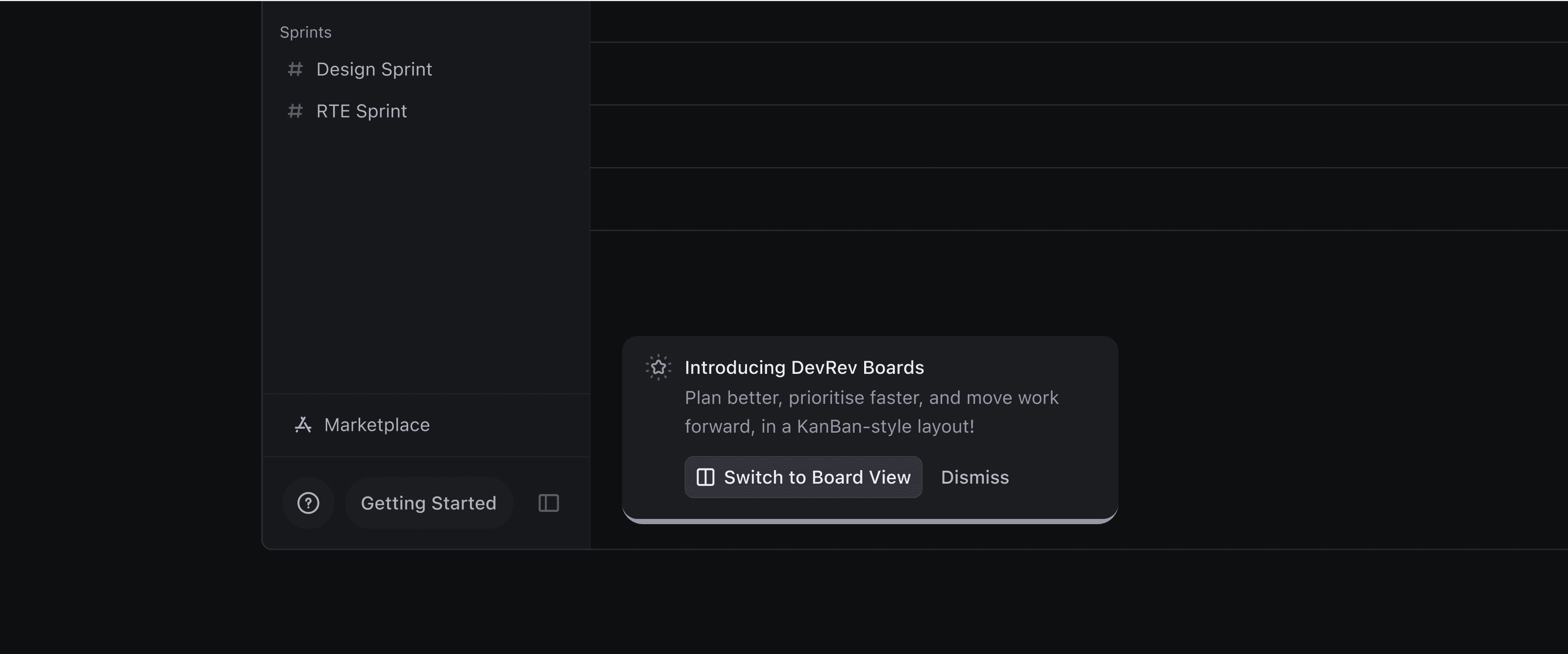The width and height of the screenshot is (1568, 654).
Task: Dismiss the DevRev Boards notification
Action: tap(974, 478)
